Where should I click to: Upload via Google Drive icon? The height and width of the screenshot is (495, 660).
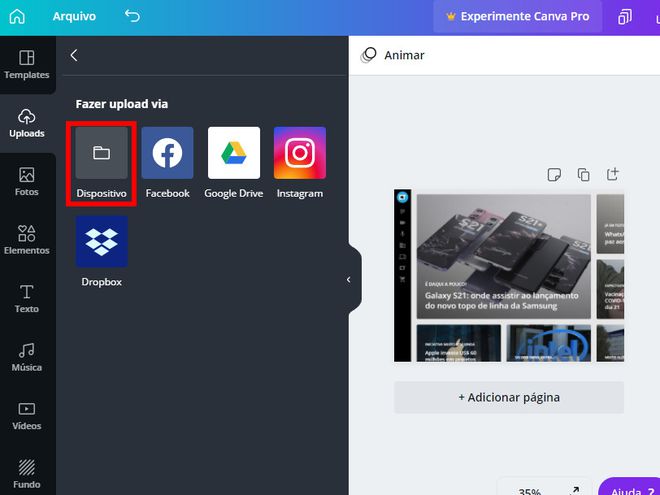pyautogui.click(x=234, y=153)
